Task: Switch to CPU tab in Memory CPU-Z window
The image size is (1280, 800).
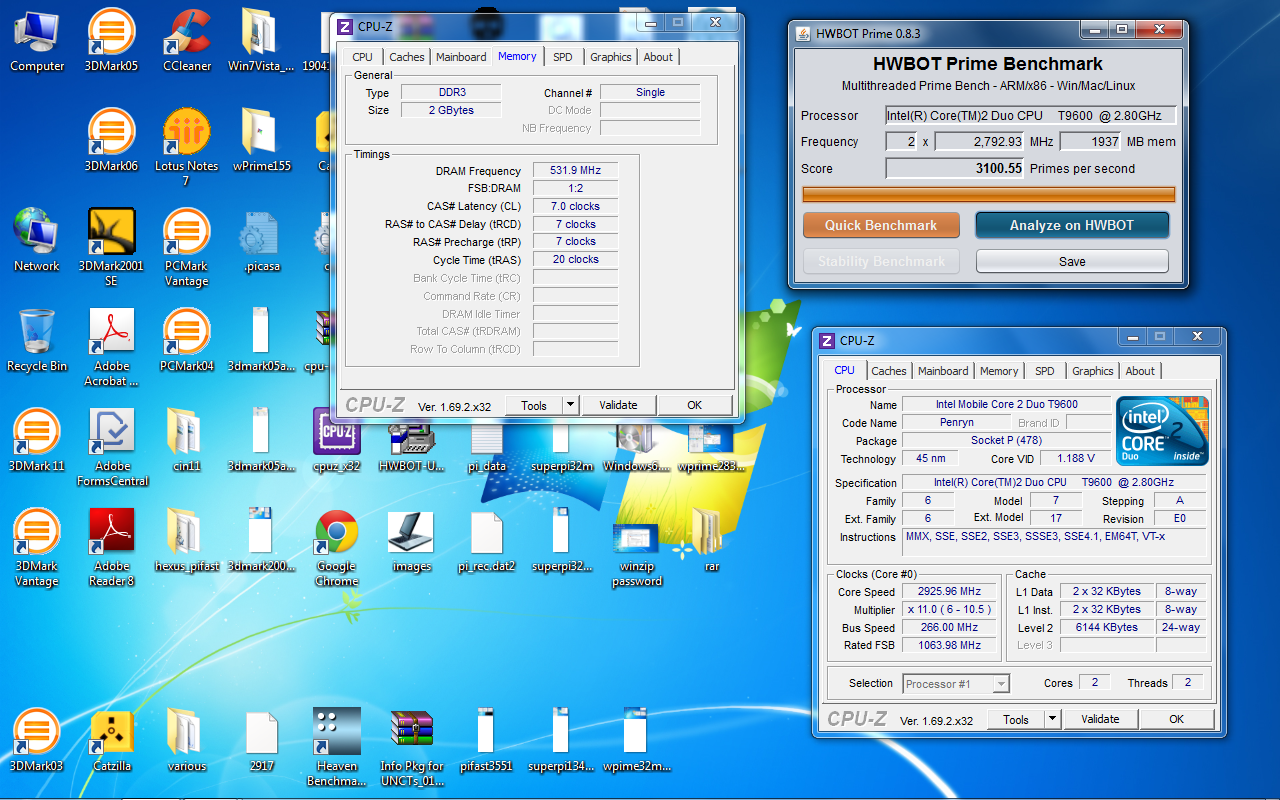Action: (362, 57)
